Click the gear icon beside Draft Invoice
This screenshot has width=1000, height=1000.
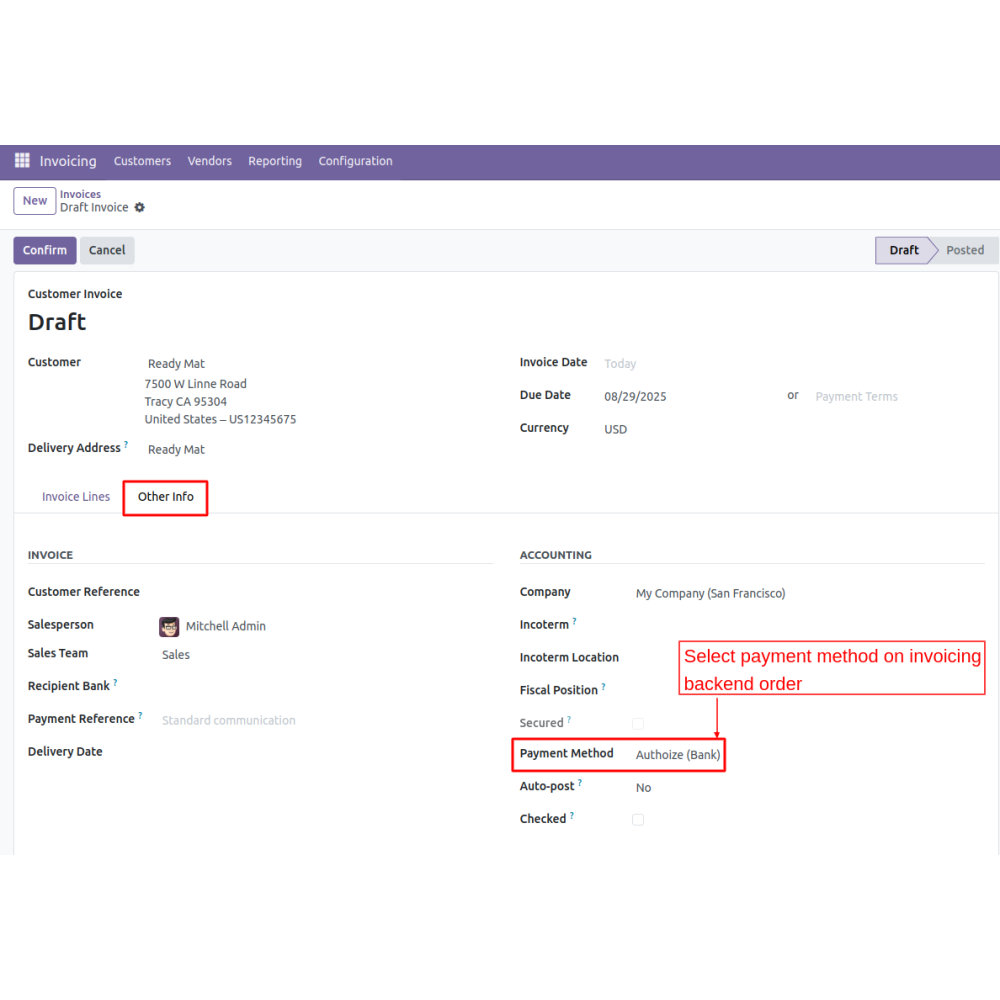pos(140,208)
